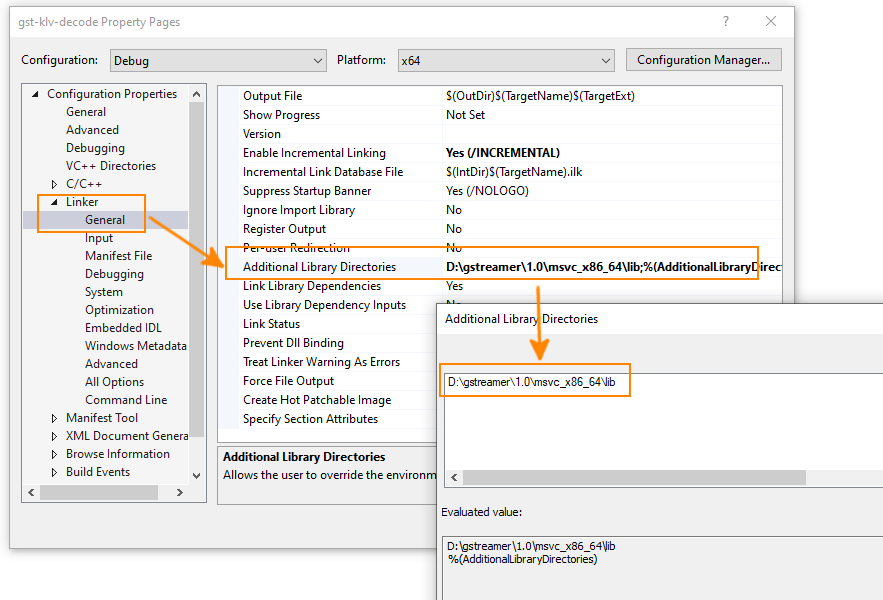Expand the Build Events node
The image size is (883, 600).
[x=55, y=472]
